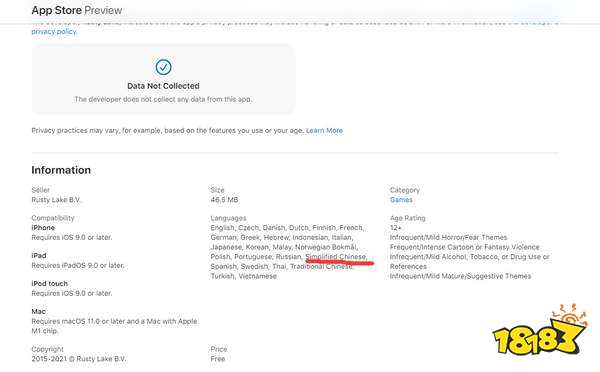Select 'Privacy practices may vary' sentence
Viewport: 600px width, 372px height.
[168, 131]
